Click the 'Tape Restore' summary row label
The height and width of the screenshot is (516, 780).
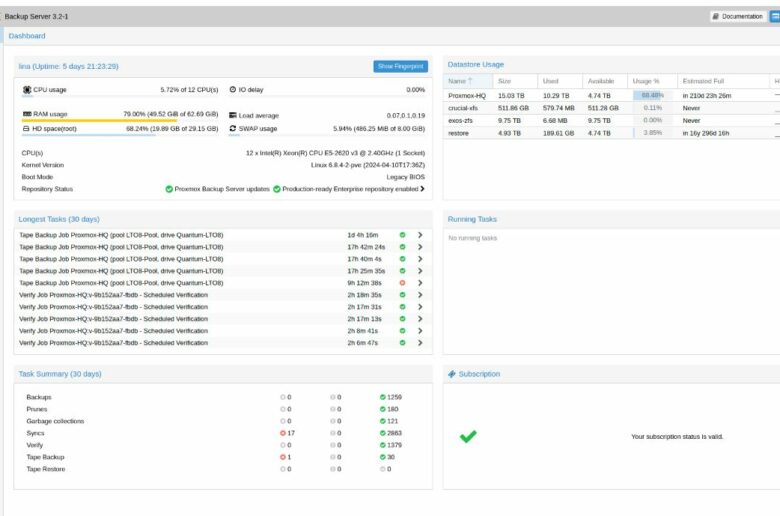(x=46, y=469)
